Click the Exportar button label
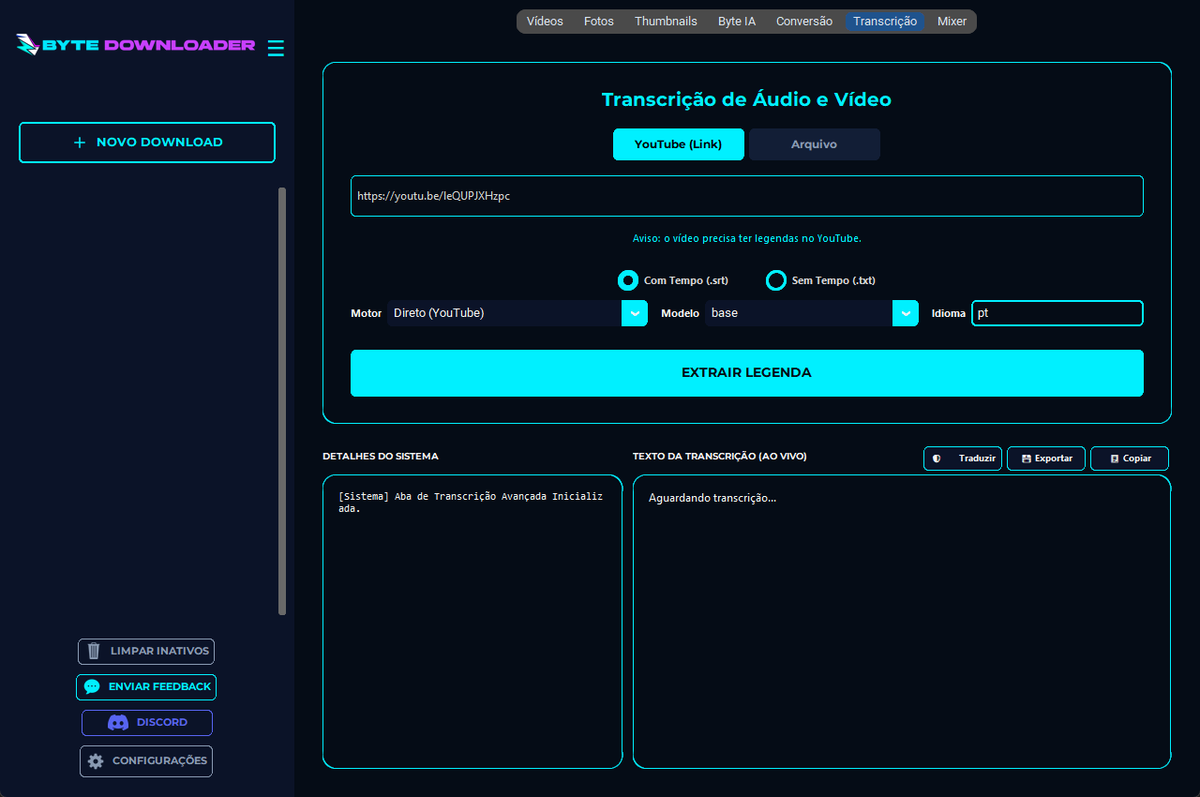The width and height of the screenshot is (1200, 797). pyautogui.click(x=1053, y=458)
